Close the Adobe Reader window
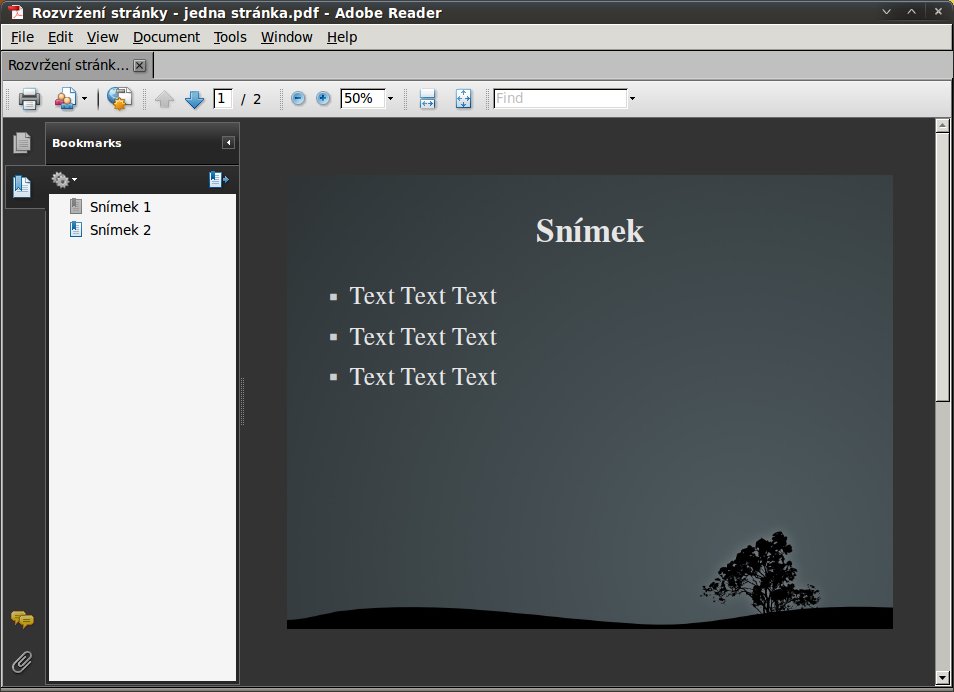 938,12
